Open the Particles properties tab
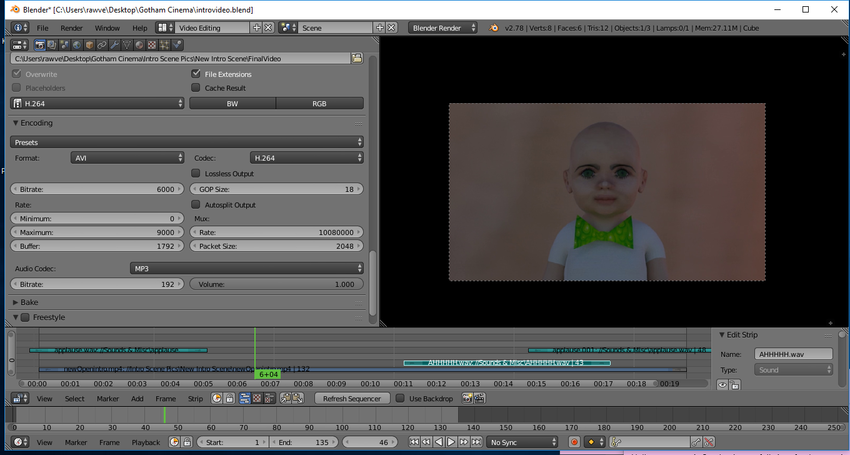The width and height of the screenshot is (850, 455). coord(164,44)
